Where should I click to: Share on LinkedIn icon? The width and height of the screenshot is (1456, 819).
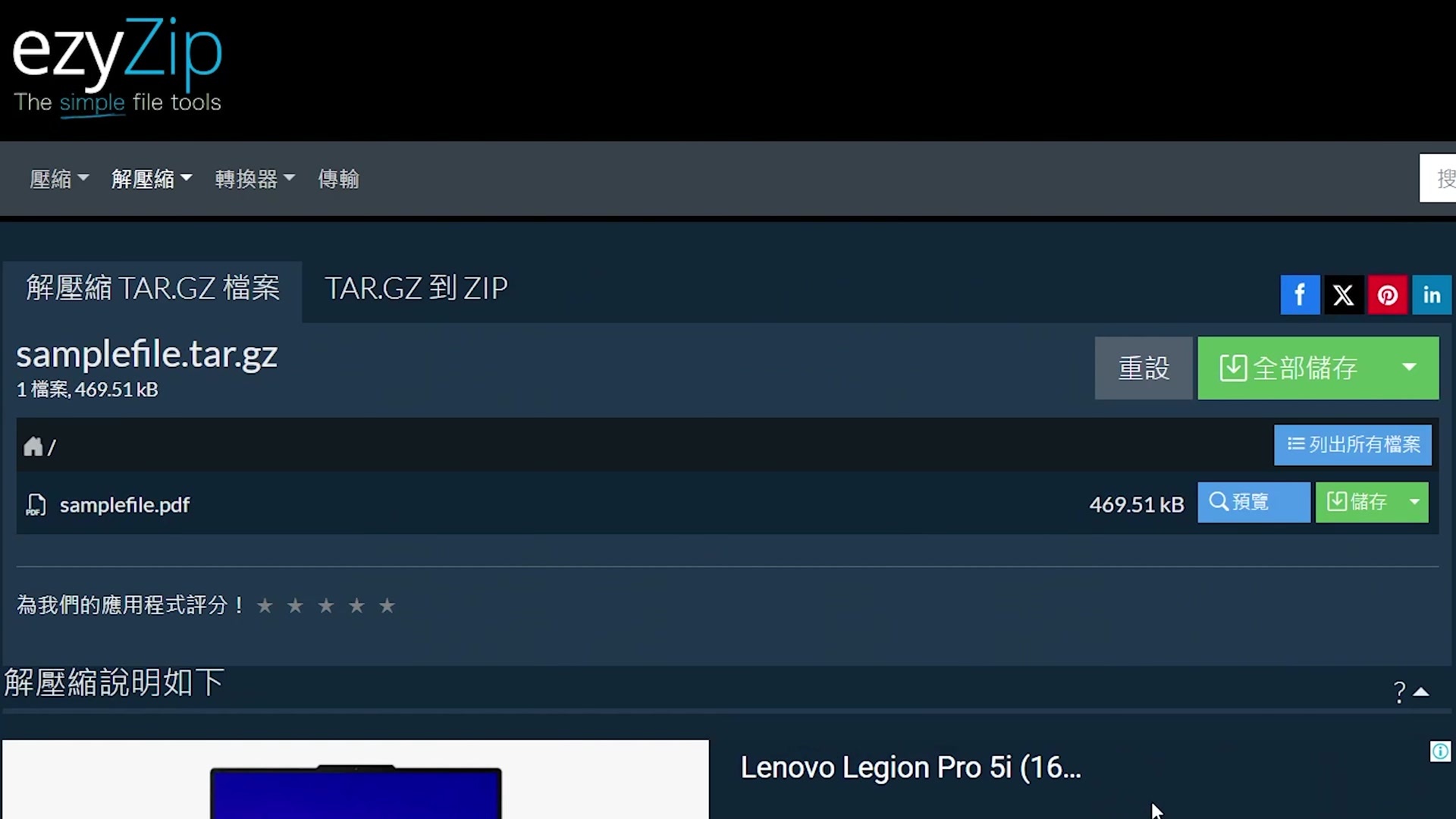(x=1432, y=295)
